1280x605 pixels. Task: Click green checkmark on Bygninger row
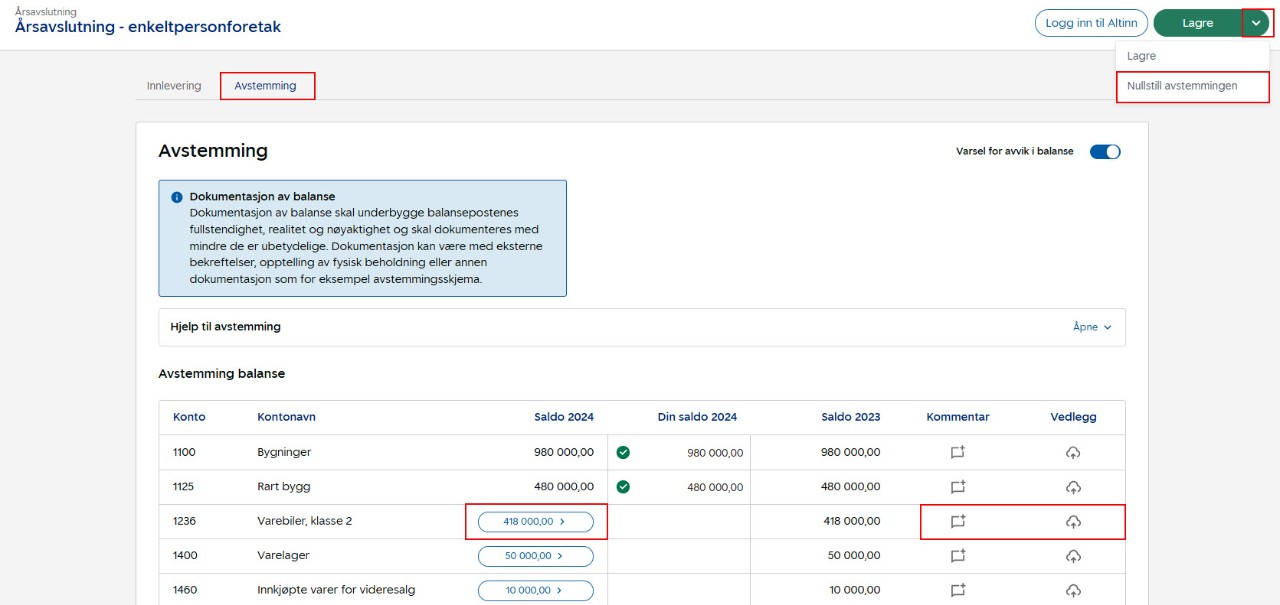(x=623, y=453)
